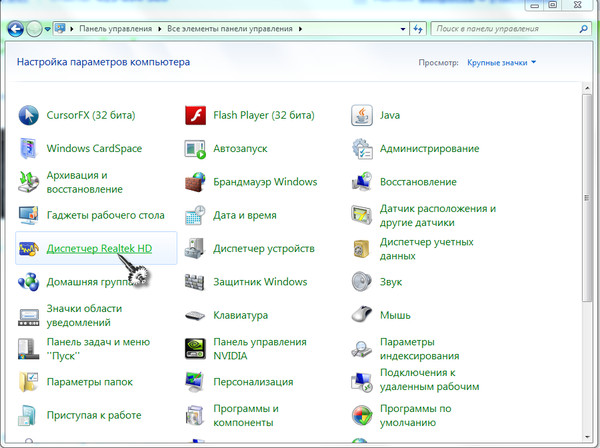Expand the chevron before Панель управления breadcrumb
600x448 pixels.
[72, 29]
